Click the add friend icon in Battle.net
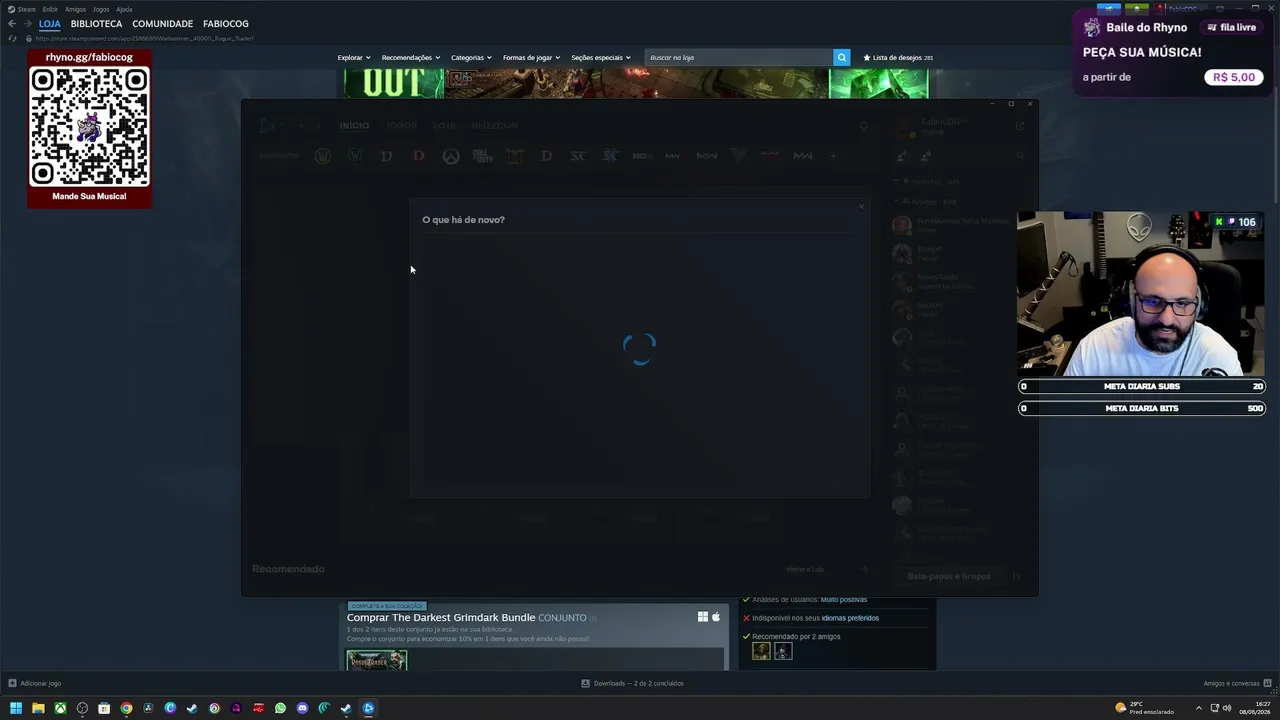 [902, 156]
